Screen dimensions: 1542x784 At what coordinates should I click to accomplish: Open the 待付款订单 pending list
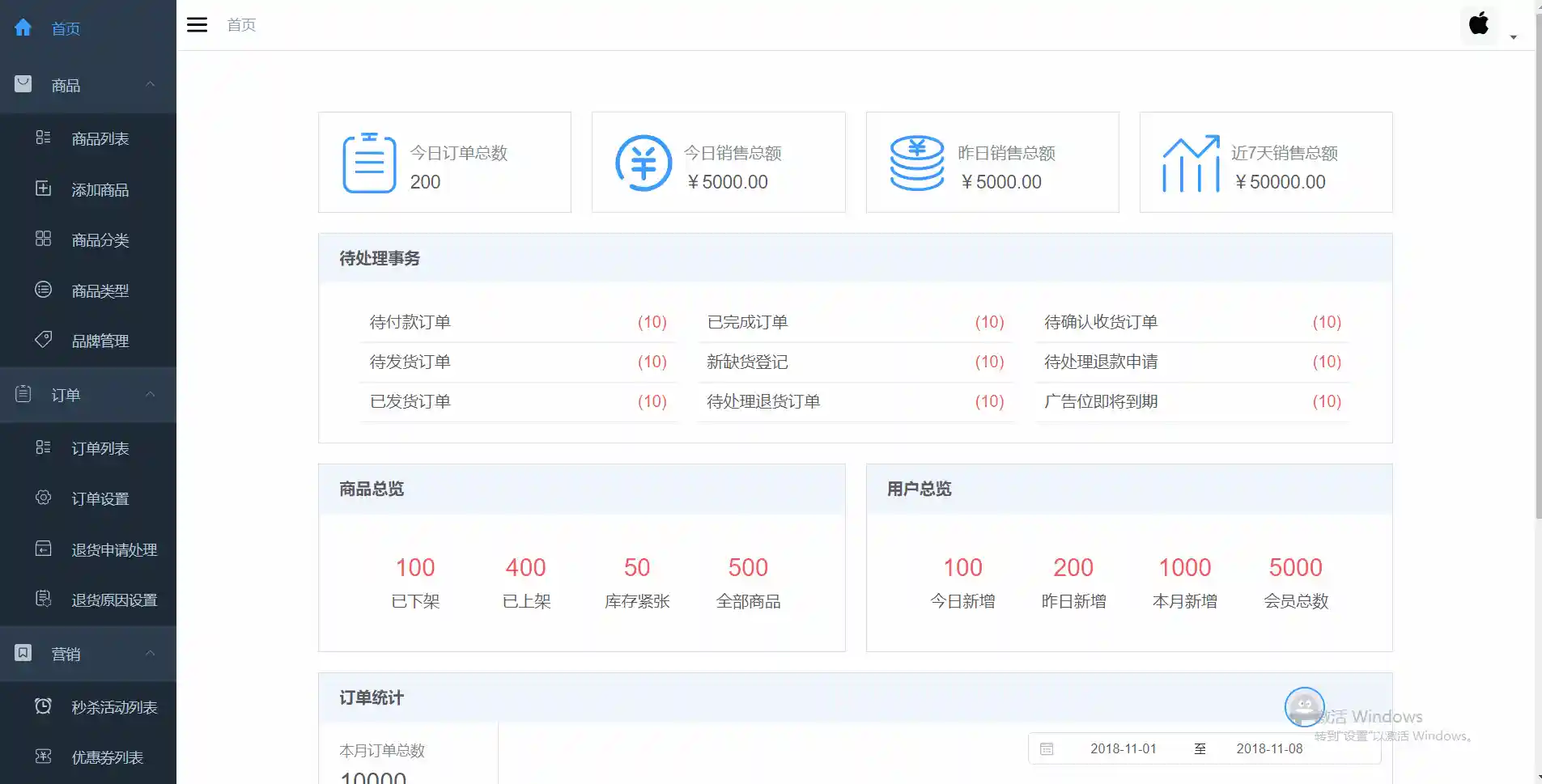410,322
